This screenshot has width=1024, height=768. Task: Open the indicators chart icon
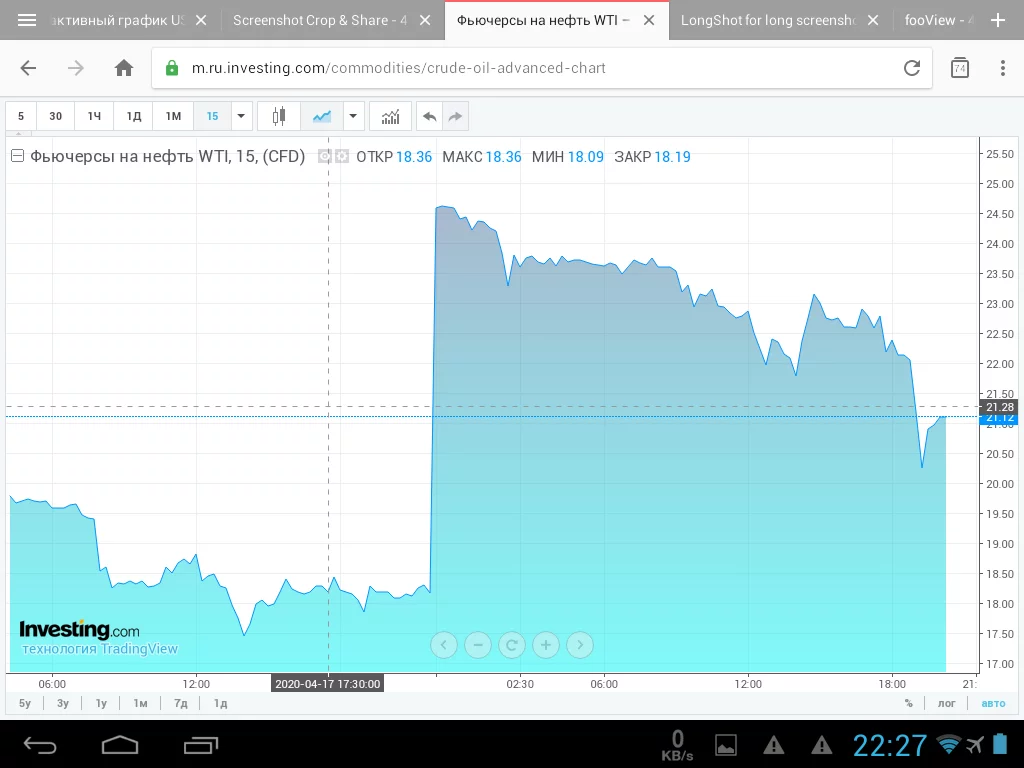tap(391, 116)
